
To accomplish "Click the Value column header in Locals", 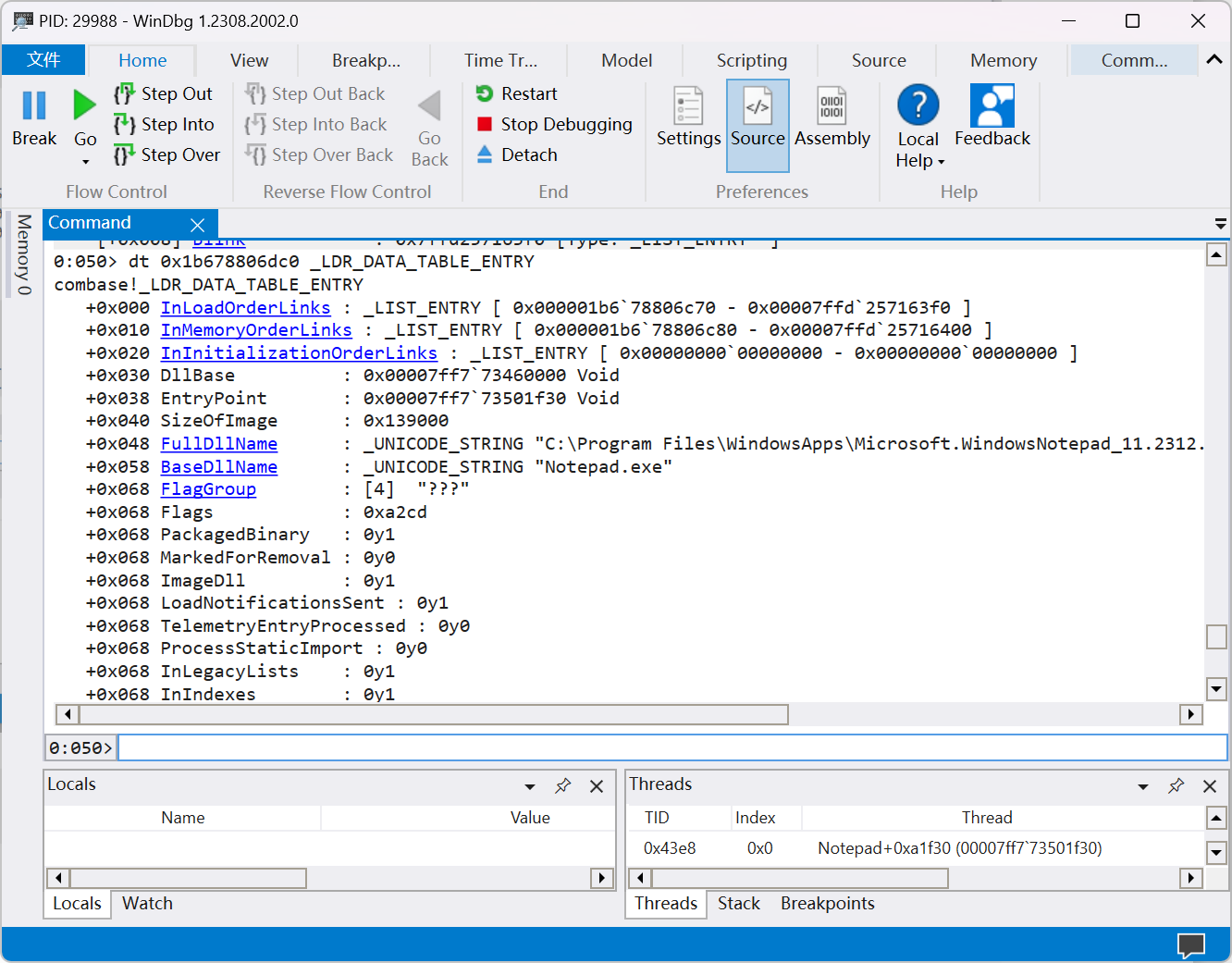I will (530, 817).
